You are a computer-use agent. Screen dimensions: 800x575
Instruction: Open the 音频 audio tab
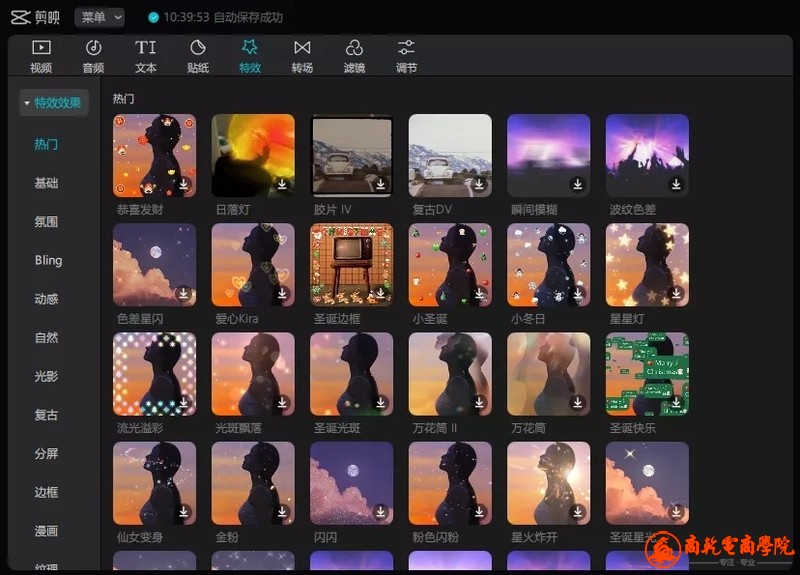coord(93,56)
